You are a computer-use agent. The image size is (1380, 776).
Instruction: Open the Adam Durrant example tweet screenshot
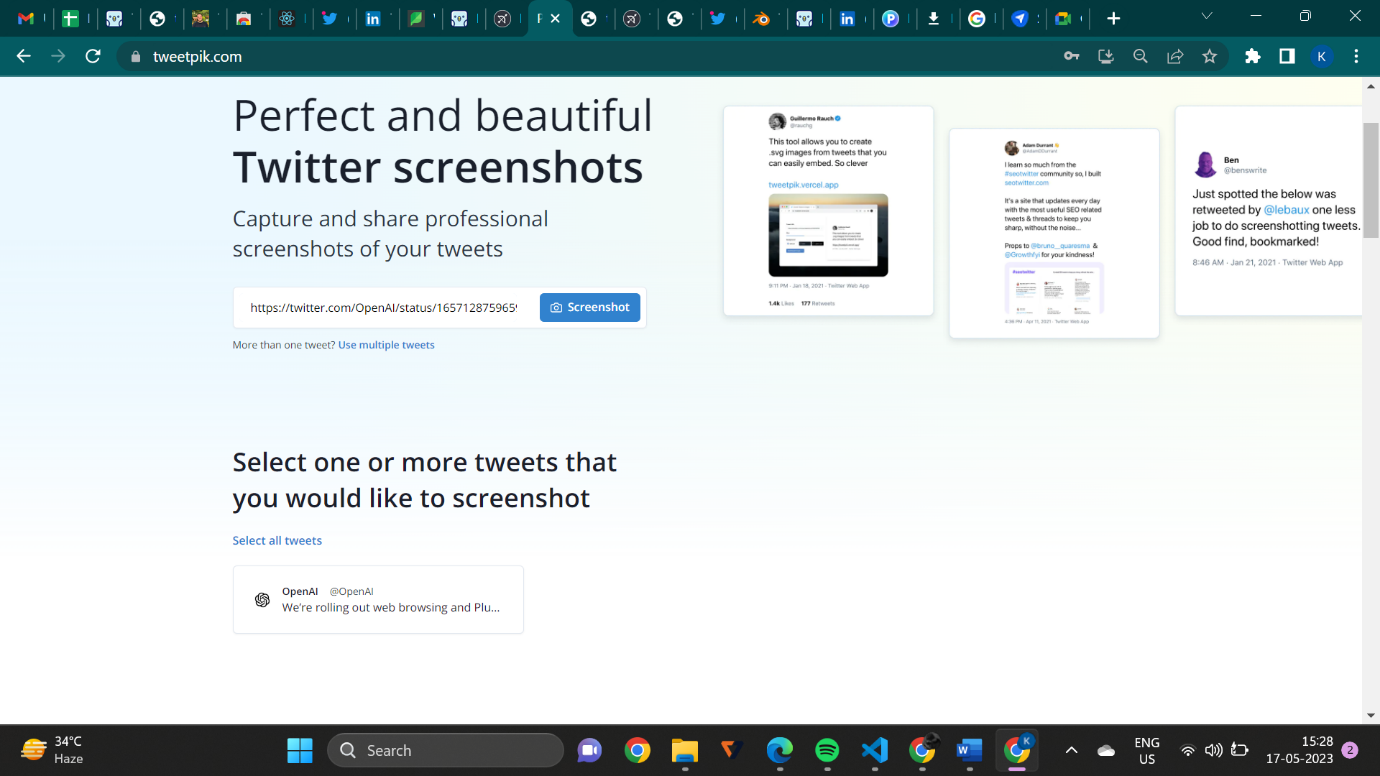pyautogui.click(x=1054, y=233)
